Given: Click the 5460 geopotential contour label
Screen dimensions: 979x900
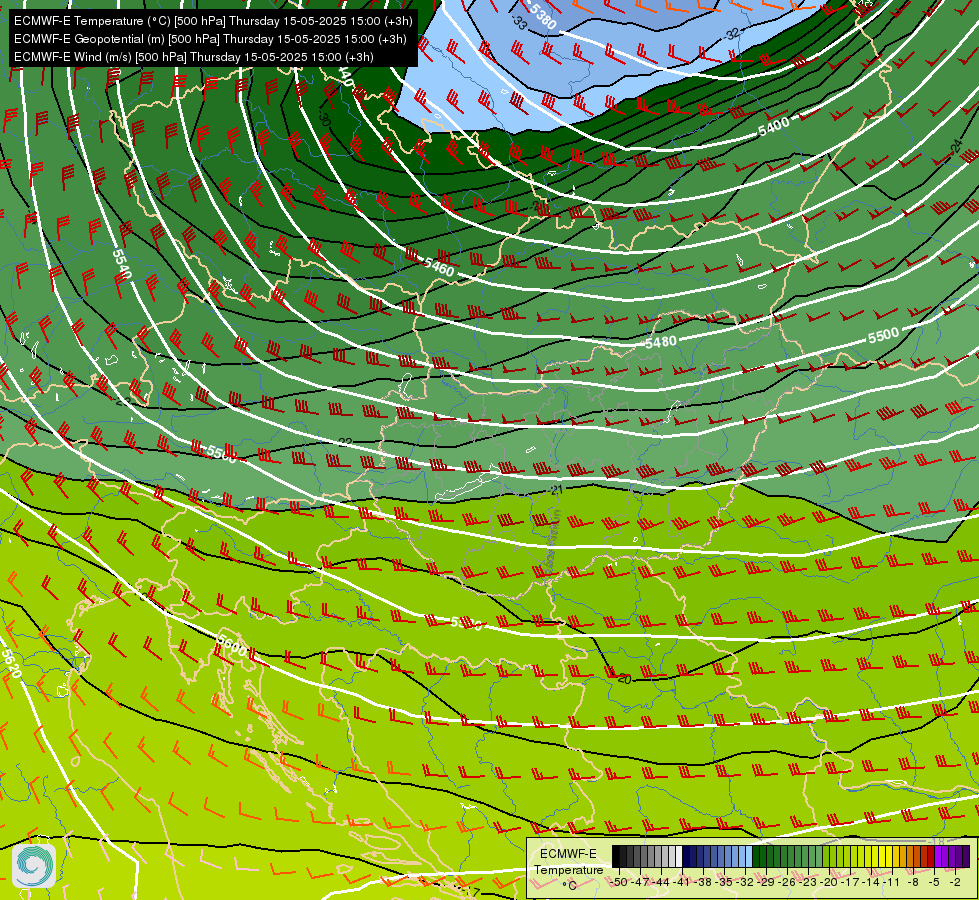Looking at the screenshot, I should pos(439,267).
